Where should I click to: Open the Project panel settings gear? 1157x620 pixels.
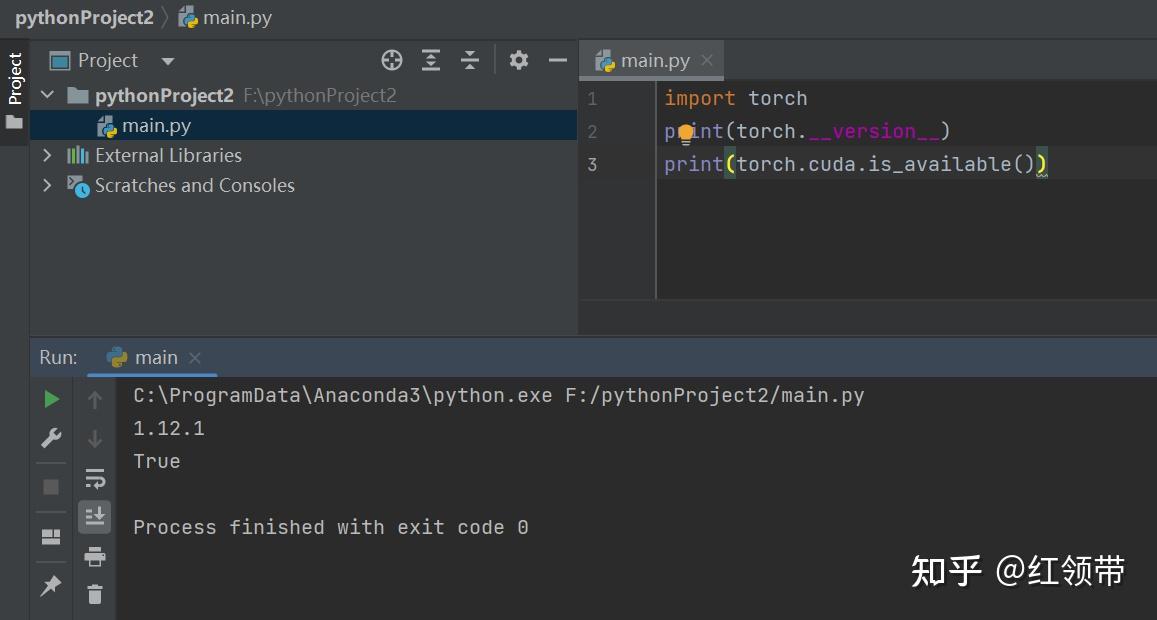(x=519, y=60)
